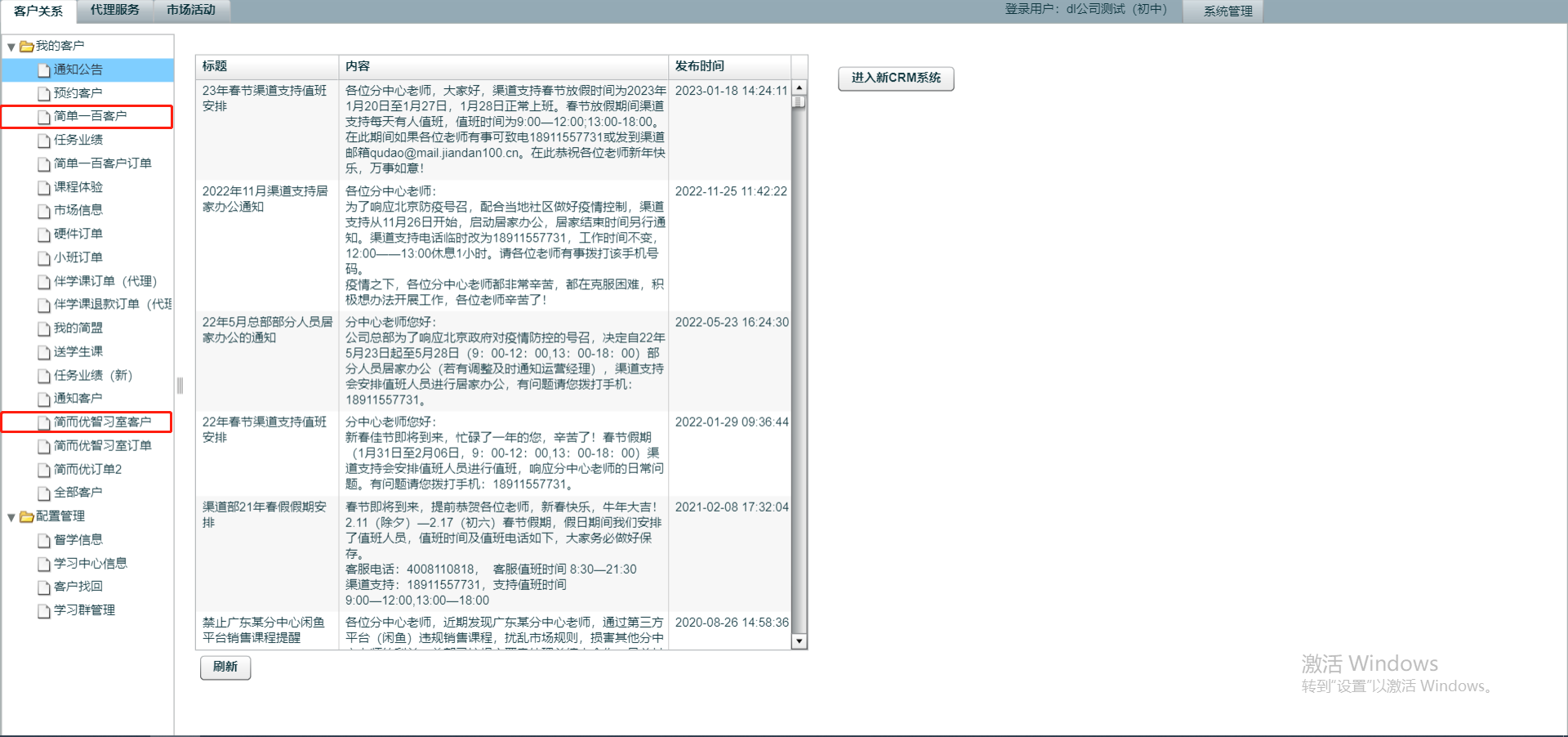Switch to the 代理服务 tab
Screen dimensions: 1568x737
tap(114, 11)
